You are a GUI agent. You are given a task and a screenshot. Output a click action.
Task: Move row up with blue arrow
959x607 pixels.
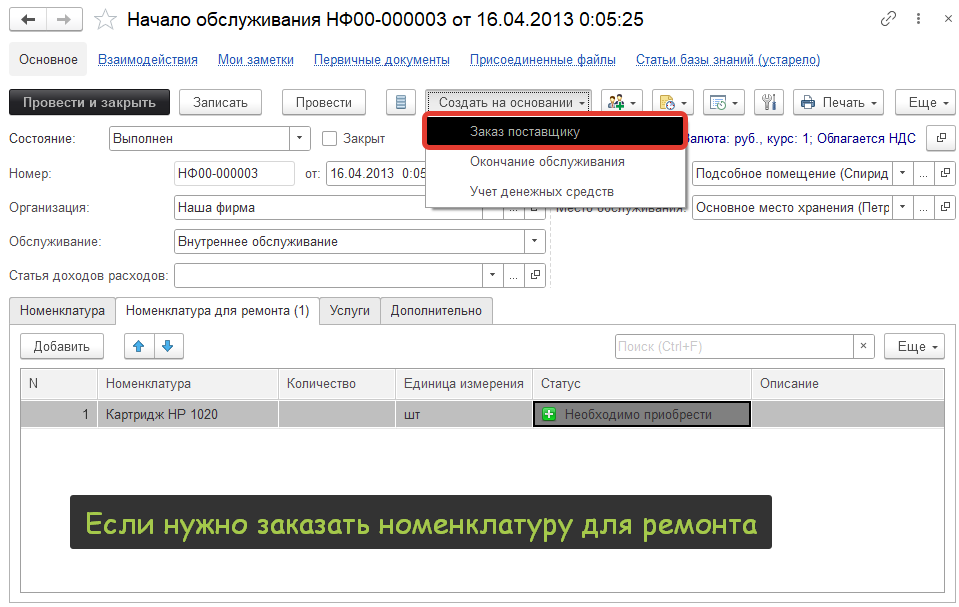point(139,346)
